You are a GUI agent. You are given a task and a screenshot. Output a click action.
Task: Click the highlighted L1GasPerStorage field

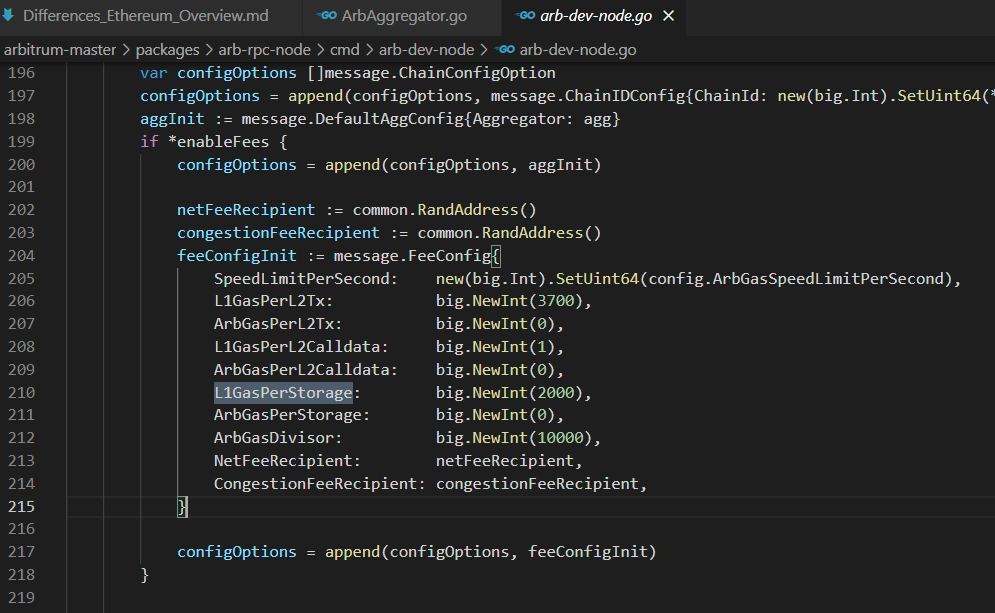pos(283,393)
